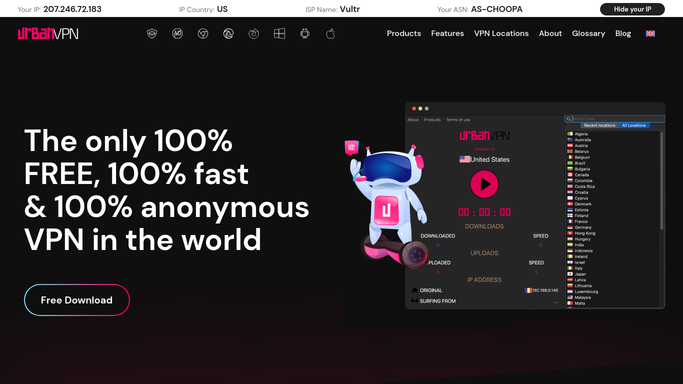Choose the Apple platform icon

pyautogui.click(x=331, y=34)
